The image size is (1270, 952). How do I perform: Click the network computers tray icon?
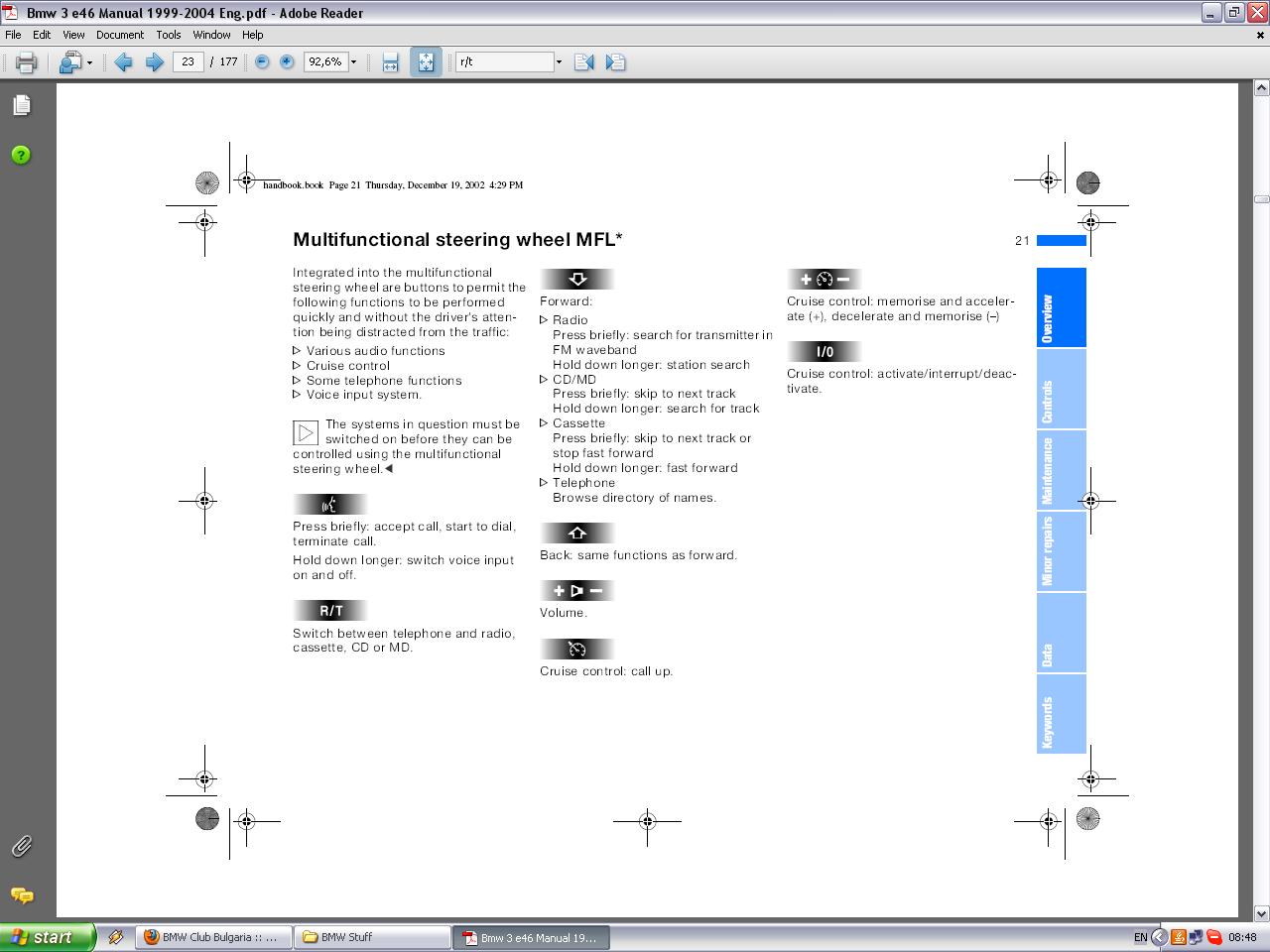1196,937
